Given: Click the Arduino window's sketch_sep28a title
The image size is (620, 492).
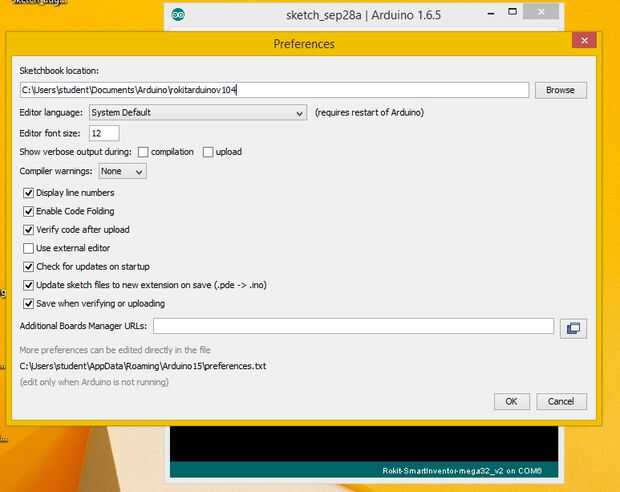Looking at the screenshot, I should click(x=363, y=15).
